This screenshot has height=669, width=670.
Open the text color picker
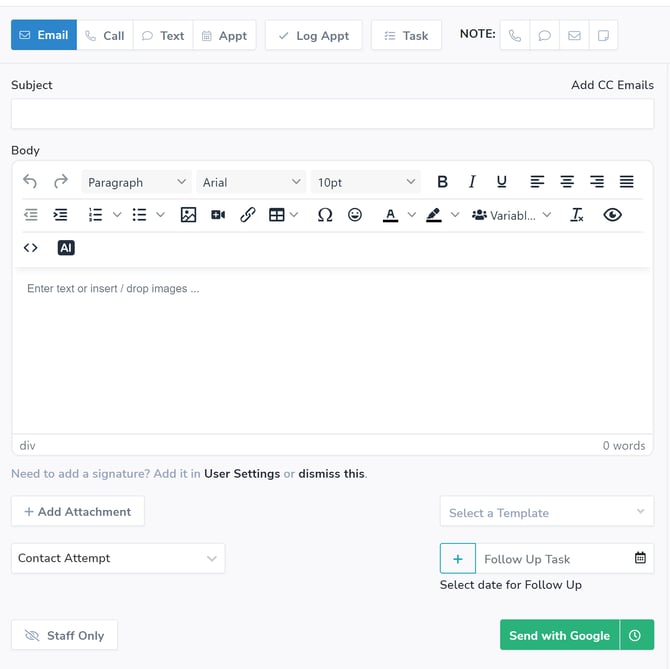coord(391,215)
